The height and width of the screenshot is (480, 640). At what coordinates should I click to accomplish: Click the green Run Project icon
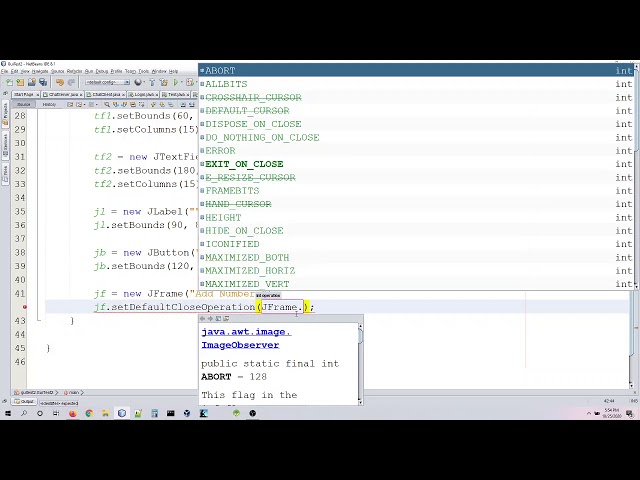tap(176, 82)
